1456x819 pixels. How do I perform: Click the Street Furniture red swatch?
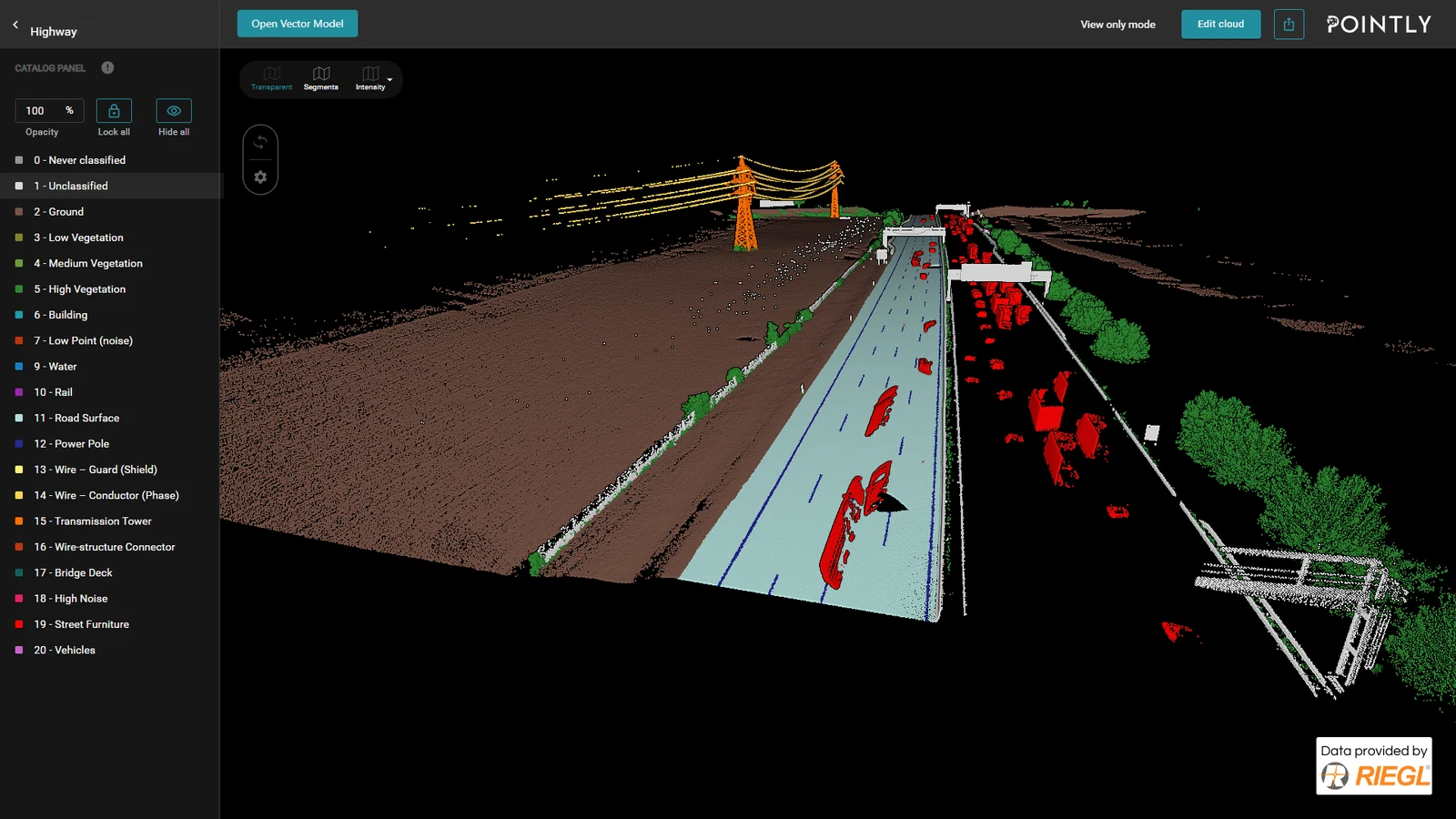(x=19, y=624)
